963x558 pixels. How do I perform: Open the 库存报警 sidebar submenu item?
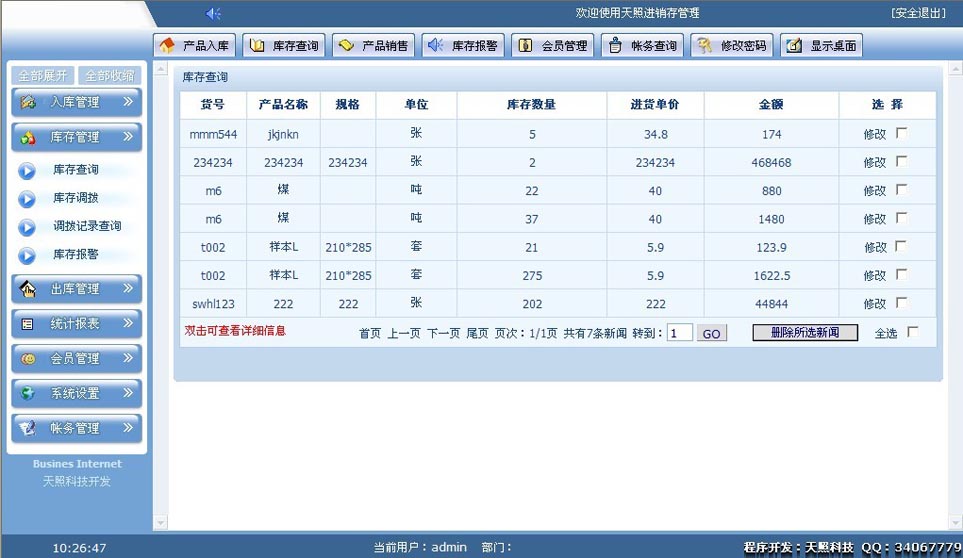pyautogui.click(x=76, y=254)
